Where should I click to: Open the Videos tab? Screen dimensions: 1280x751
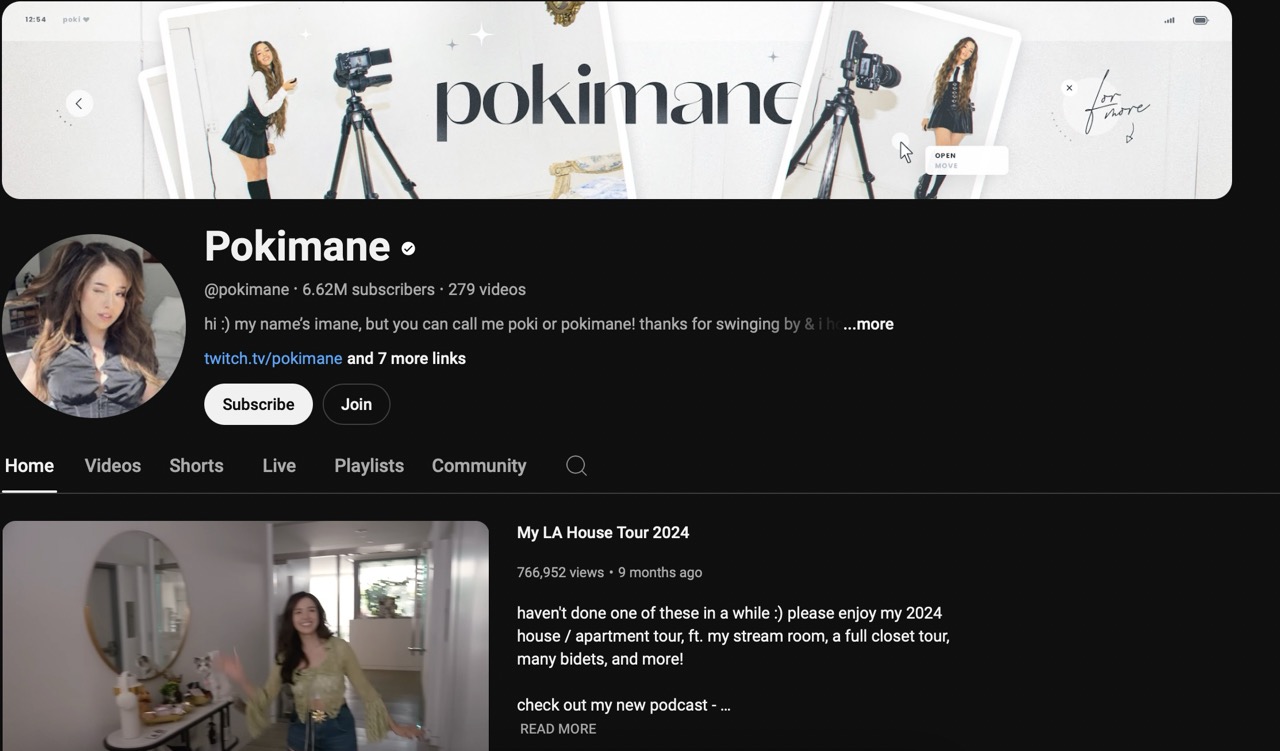click(x=113, y=465)
